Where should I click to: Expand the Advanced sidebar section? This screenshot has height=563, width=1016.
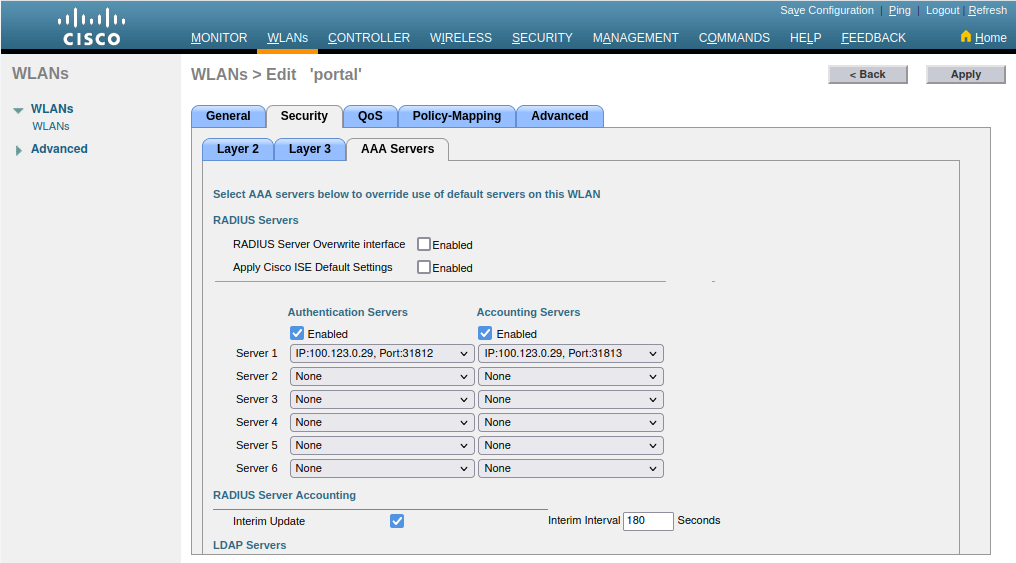point(18,150)
